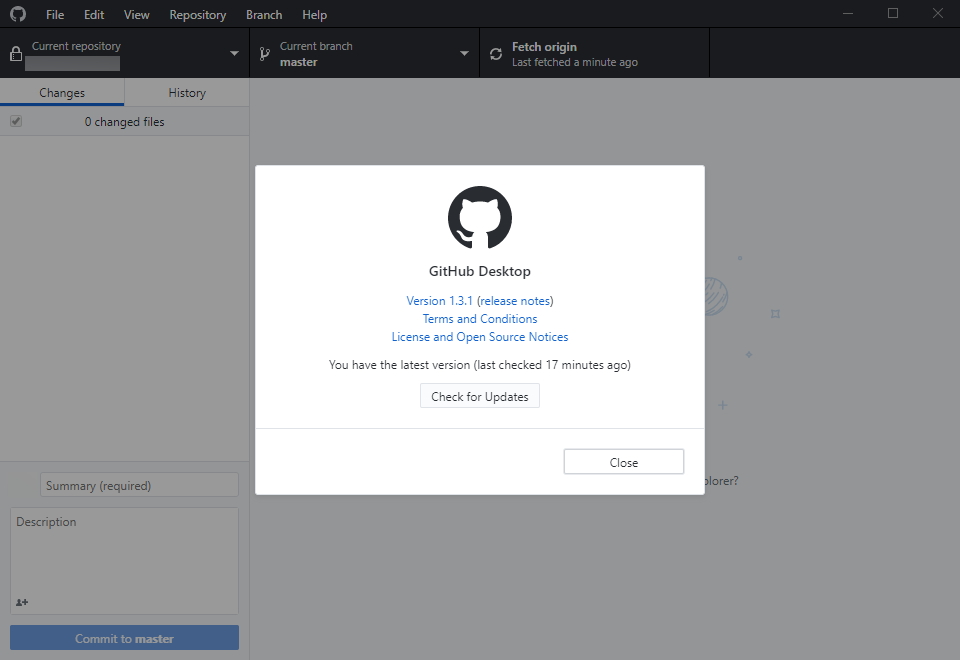Click the GitHub logo in the title bar
This screenshot has width=960, height=660.
[x=17, y=14]
